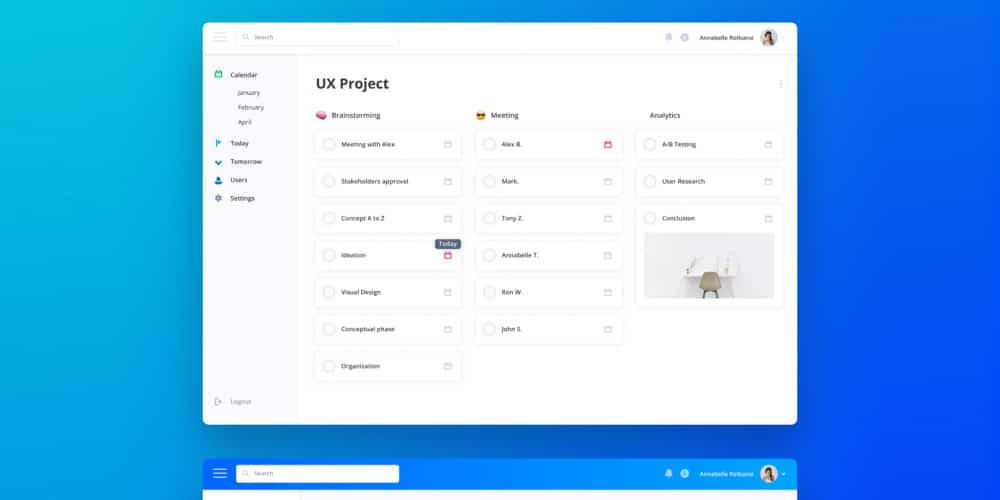Screen dimensions: 1000x500
Task: Open the three-dot menu next to UX Project
Action: point(781,84)
